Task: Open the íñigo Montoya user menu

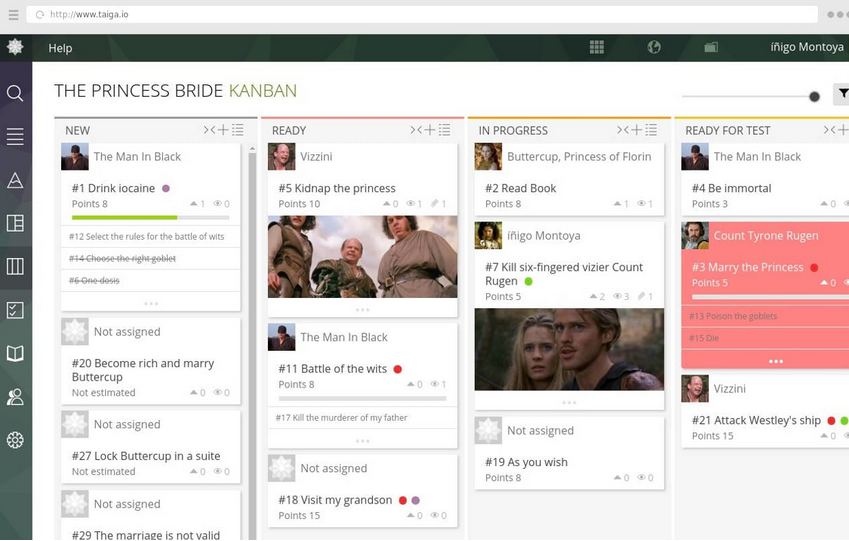Action: [x=807, y=47]
